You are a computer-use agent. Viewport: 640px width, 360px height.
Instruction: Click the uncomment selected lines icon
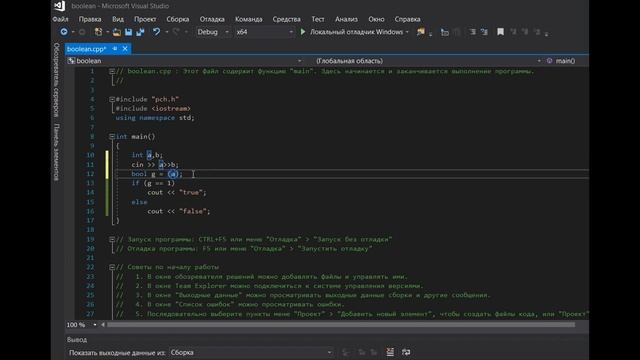pyautogui.click(x=484, y=32)
